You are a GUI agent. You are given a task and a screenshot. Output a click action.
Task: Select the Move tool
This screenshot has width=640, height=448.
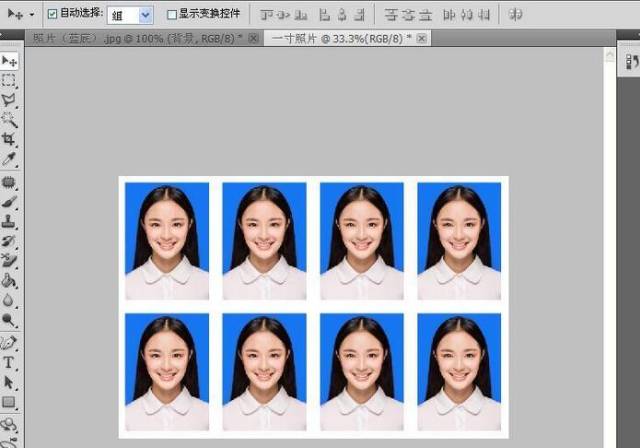click(10, 62)
